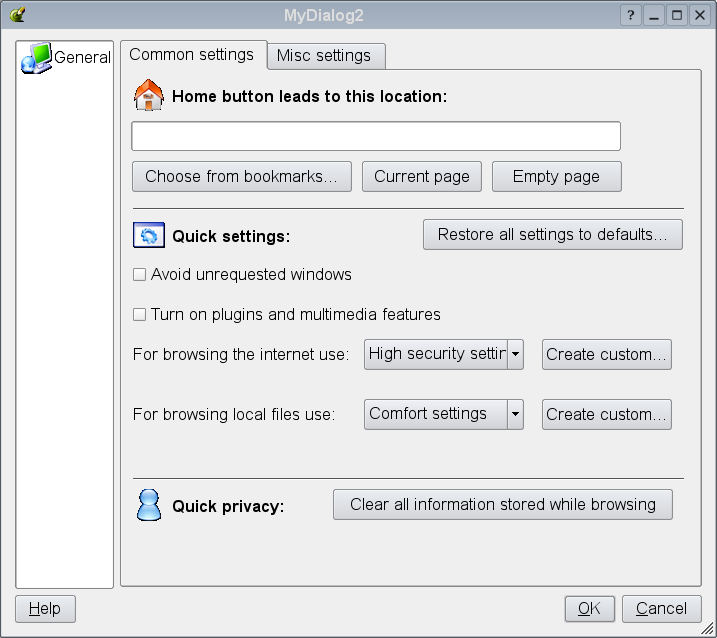Switch to the Misc settings tab

coord(326,56)
